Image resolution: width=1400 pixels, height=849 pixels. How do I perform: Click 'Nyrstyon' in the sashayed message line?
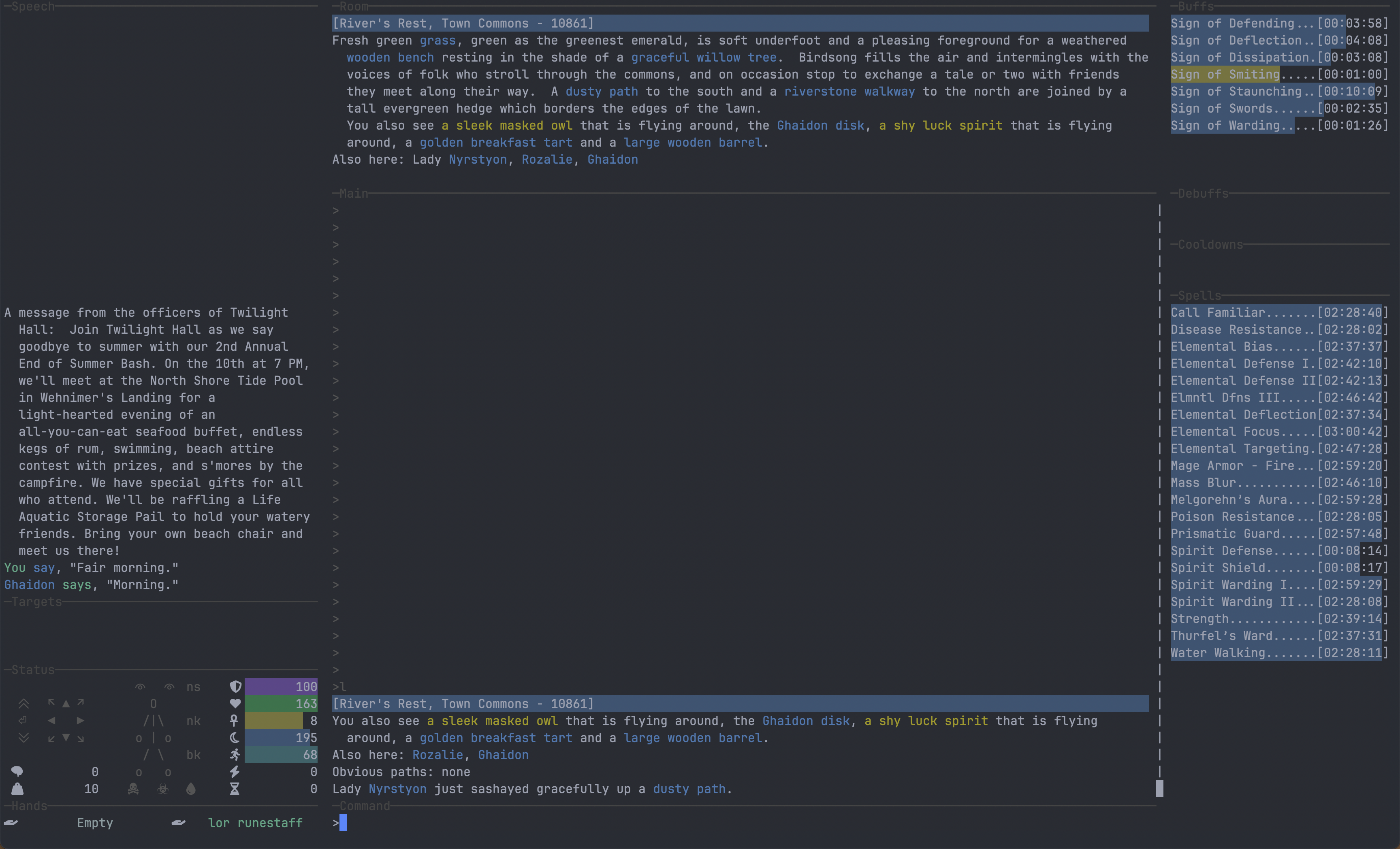[x=397, y=789]
